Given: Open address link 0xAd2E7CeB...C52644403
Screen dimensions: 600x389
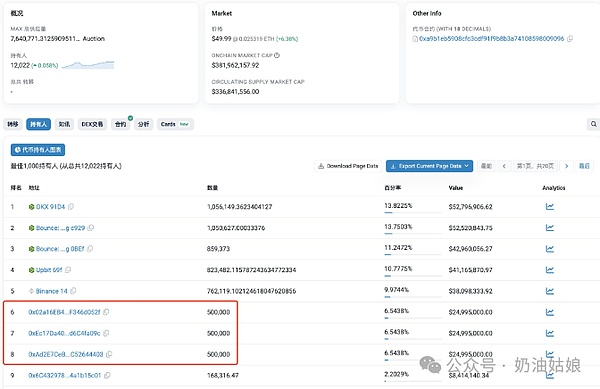Looking at the screenshot, I should coord(66,354).
